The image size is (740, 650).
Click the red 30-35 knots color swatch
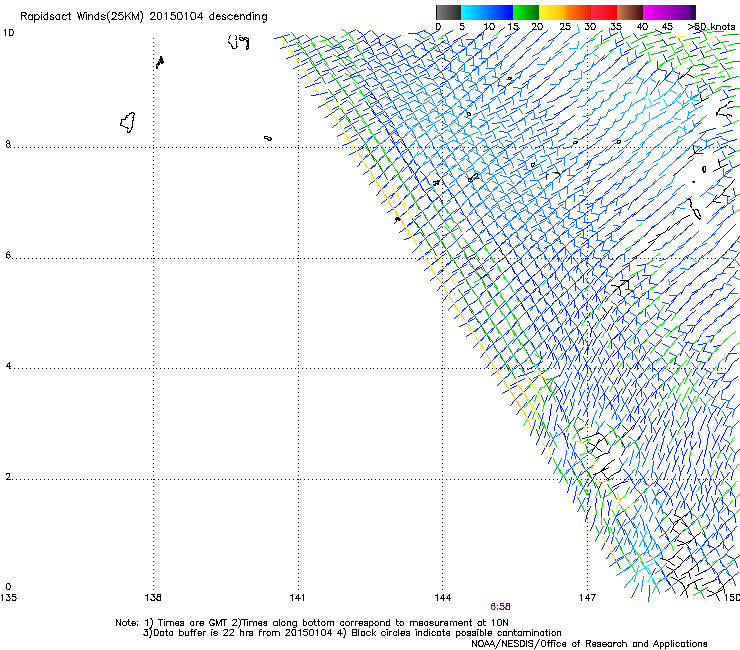tap(604, 12)
